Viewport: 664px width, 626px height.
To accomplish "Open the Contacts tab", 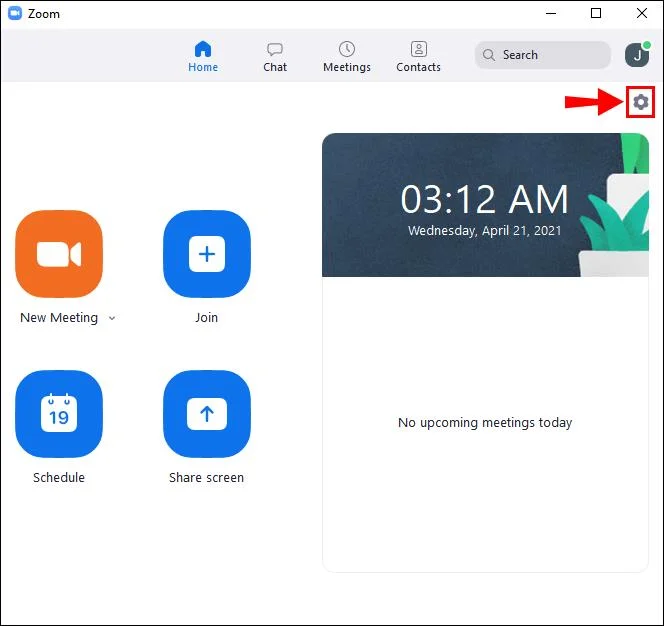I will click(418, 57).
